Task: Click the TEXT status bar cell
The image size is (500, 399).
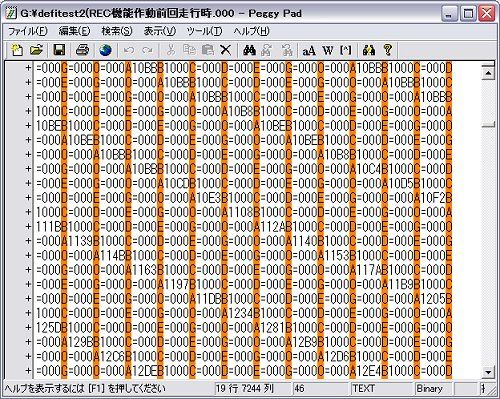Action: [x=381, y=388]
